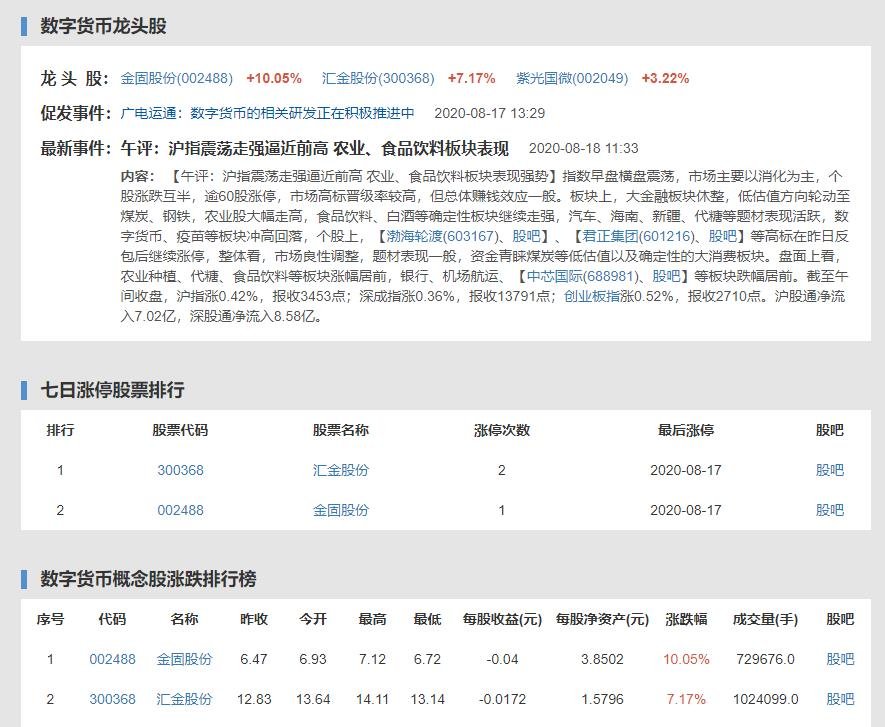Click 股吧 link after 渤海轮渡
The image size is (885, 727).
526,237
